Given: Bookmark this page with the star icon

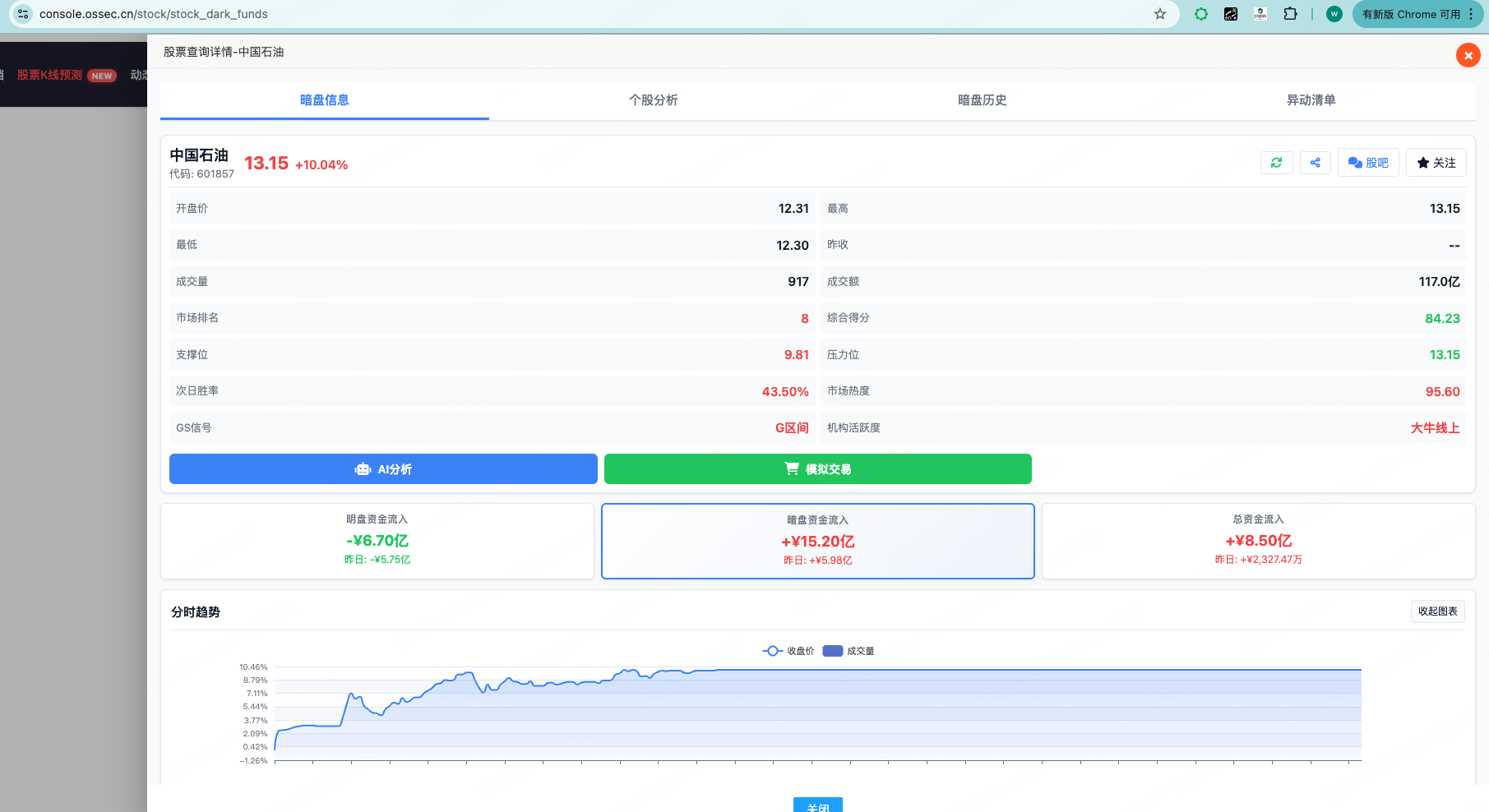Looking at the screenshot, I should (x=1160, y=14).
